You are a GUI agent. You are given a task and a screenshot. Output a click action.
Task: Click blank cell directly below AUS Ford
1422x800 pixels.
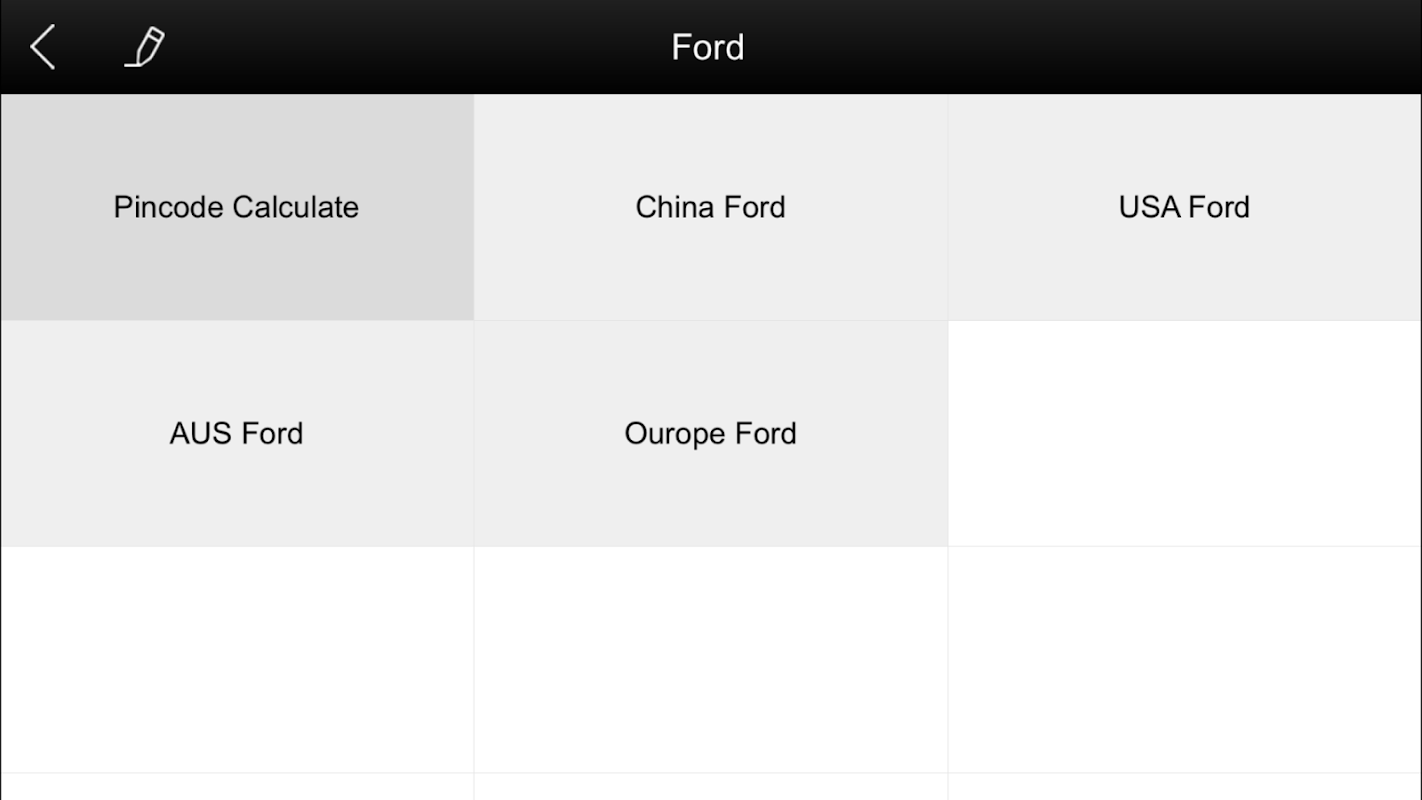coord(236,660)
